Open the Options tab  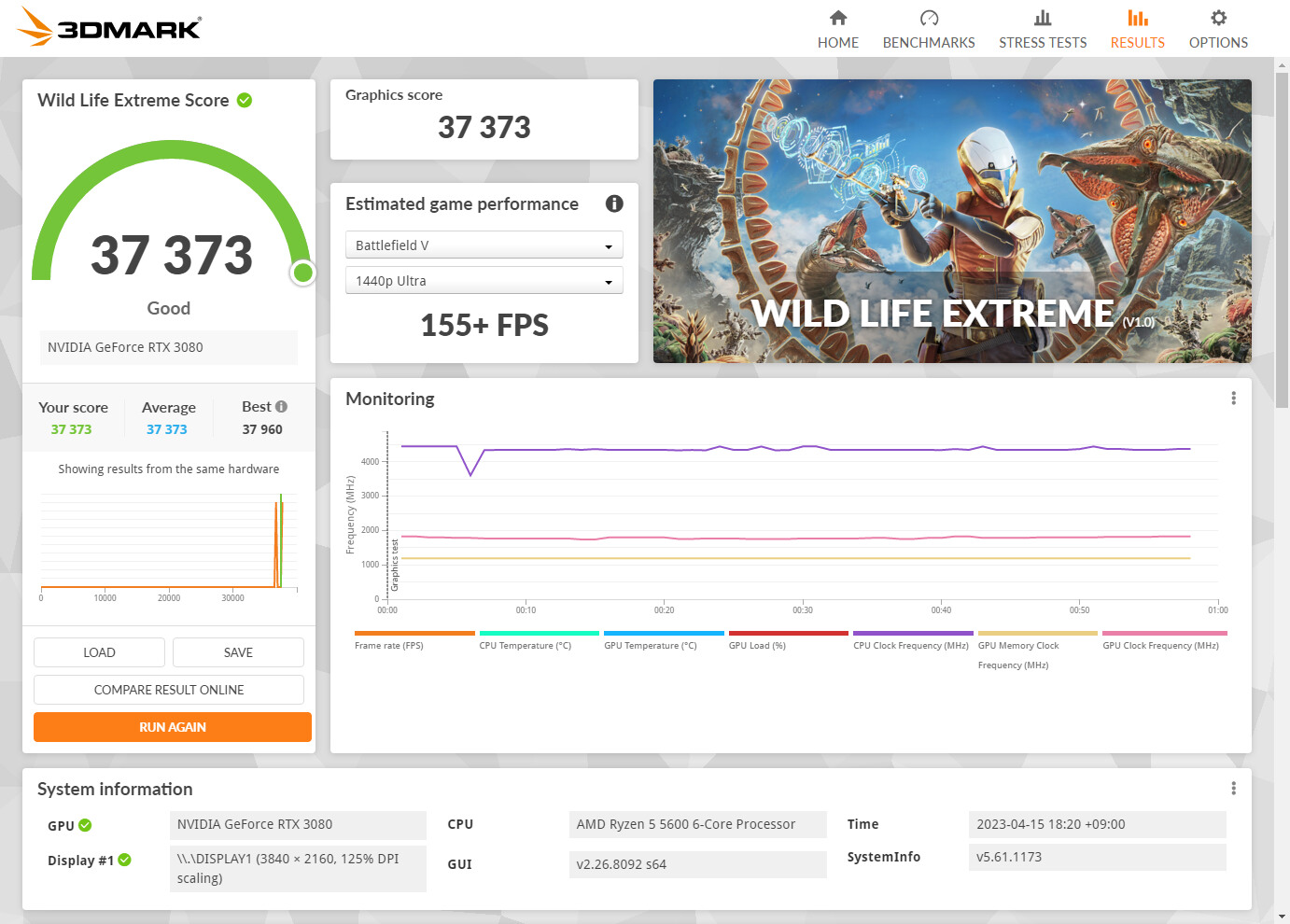coord(1218,30)
